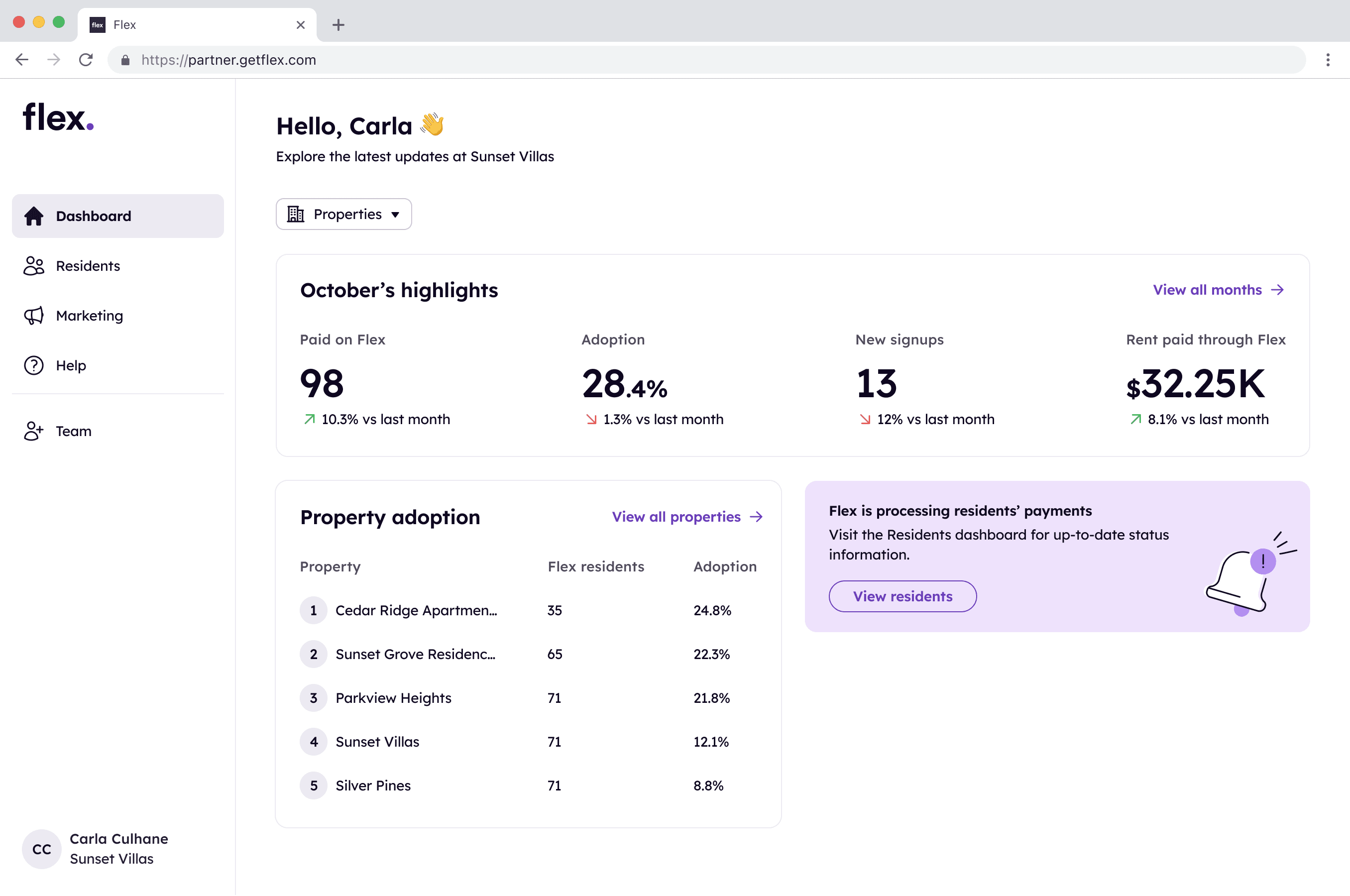The height and width of the screenshot is (896, 1350).
Task: Go to Marketing section
Action: (x=89, y=316)
